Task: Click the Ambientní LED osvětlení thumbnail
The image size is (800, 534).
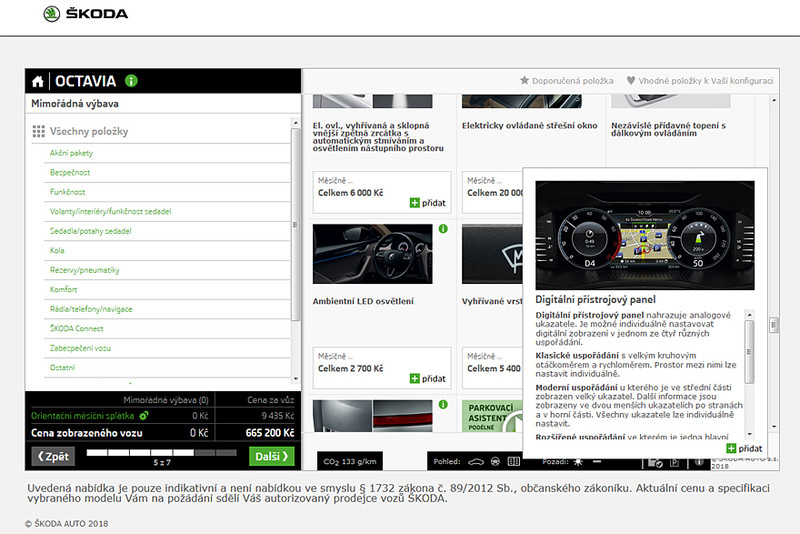Action: (x=372, y=254)
